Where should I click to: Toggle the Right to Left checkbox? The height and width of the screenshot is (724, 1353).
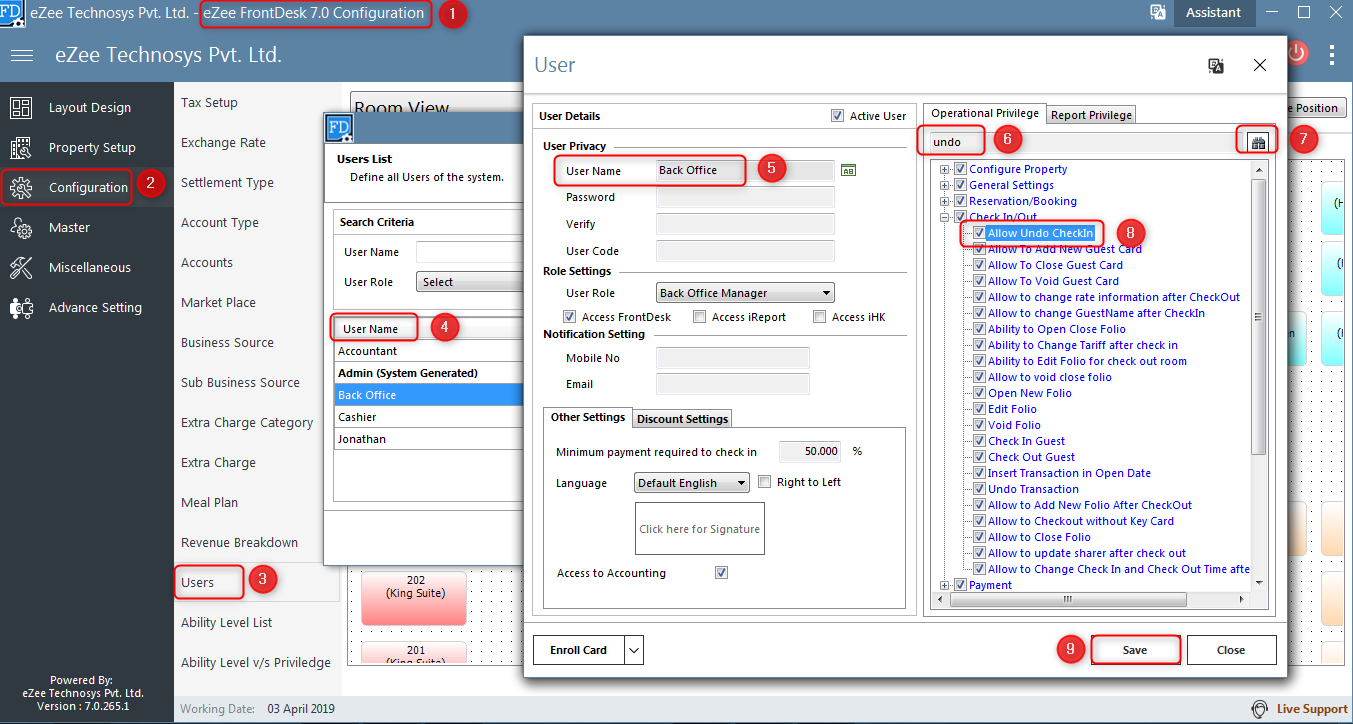click(x=765, y=482)
